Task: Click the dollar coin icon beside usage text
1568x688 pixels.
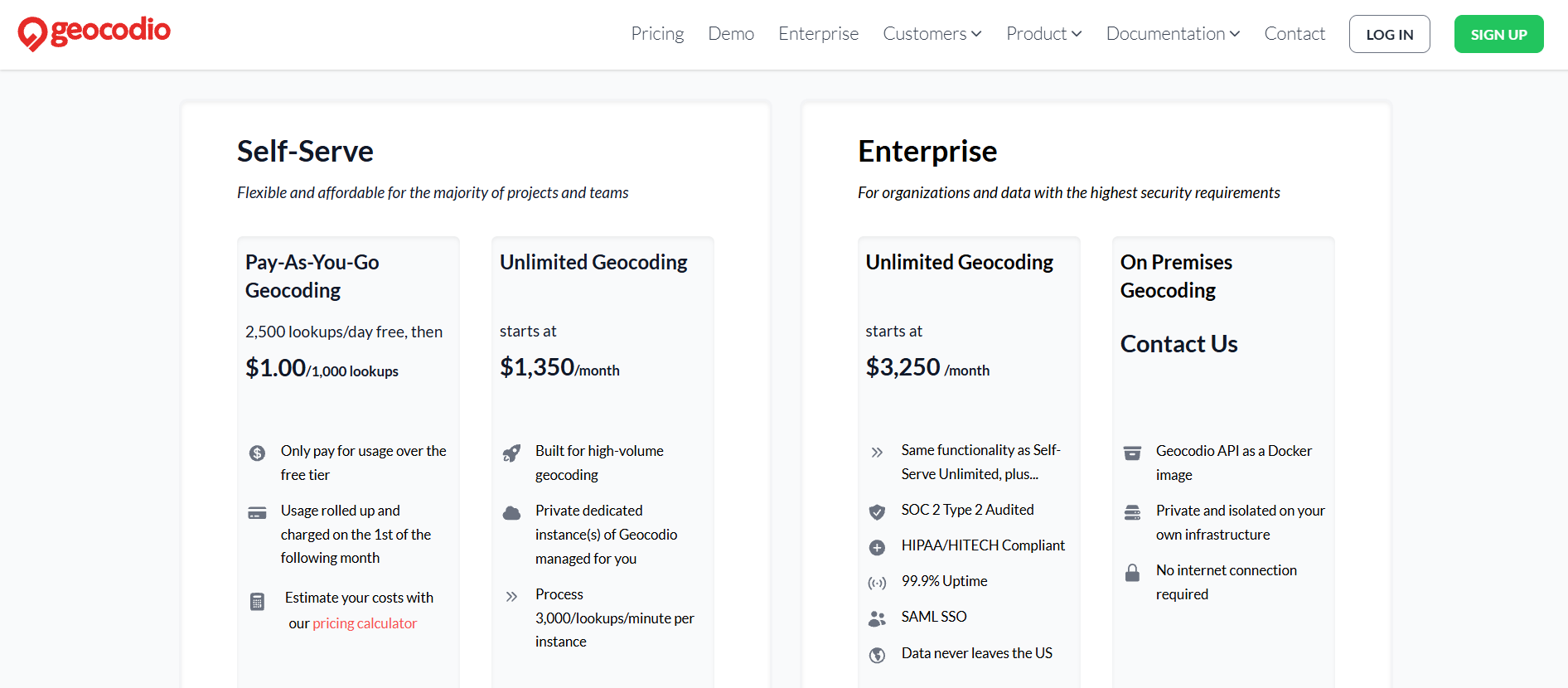Action: tap(257, 453)
